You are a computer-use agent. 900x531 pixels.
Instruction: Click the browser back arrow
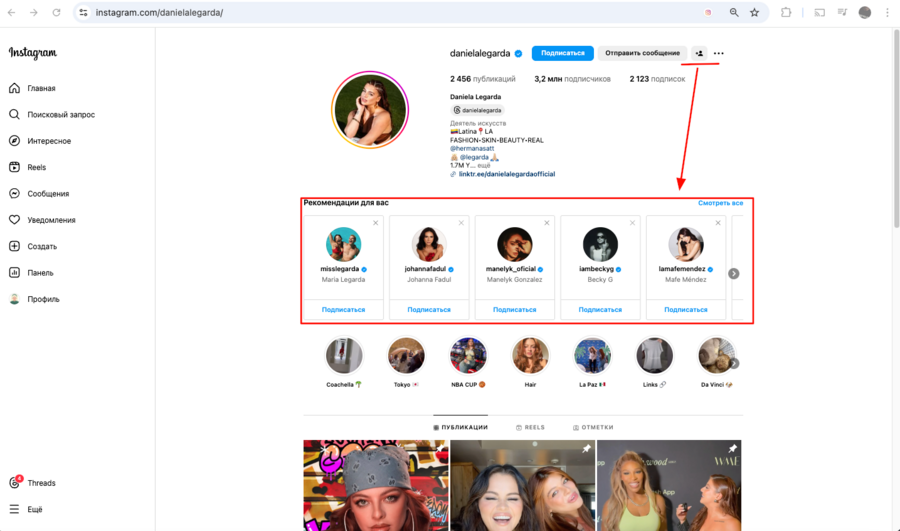(11, 12)
